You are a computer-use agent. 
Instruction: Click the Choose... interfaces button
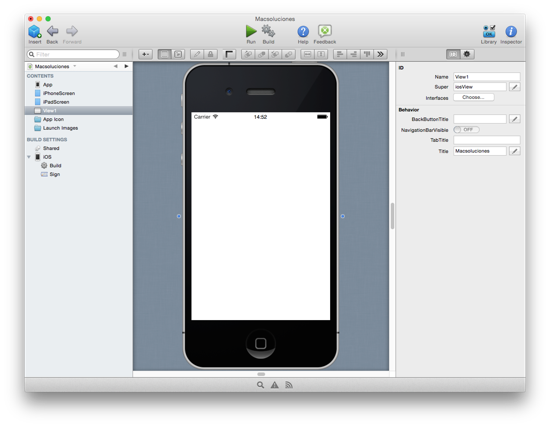(474, 97)
